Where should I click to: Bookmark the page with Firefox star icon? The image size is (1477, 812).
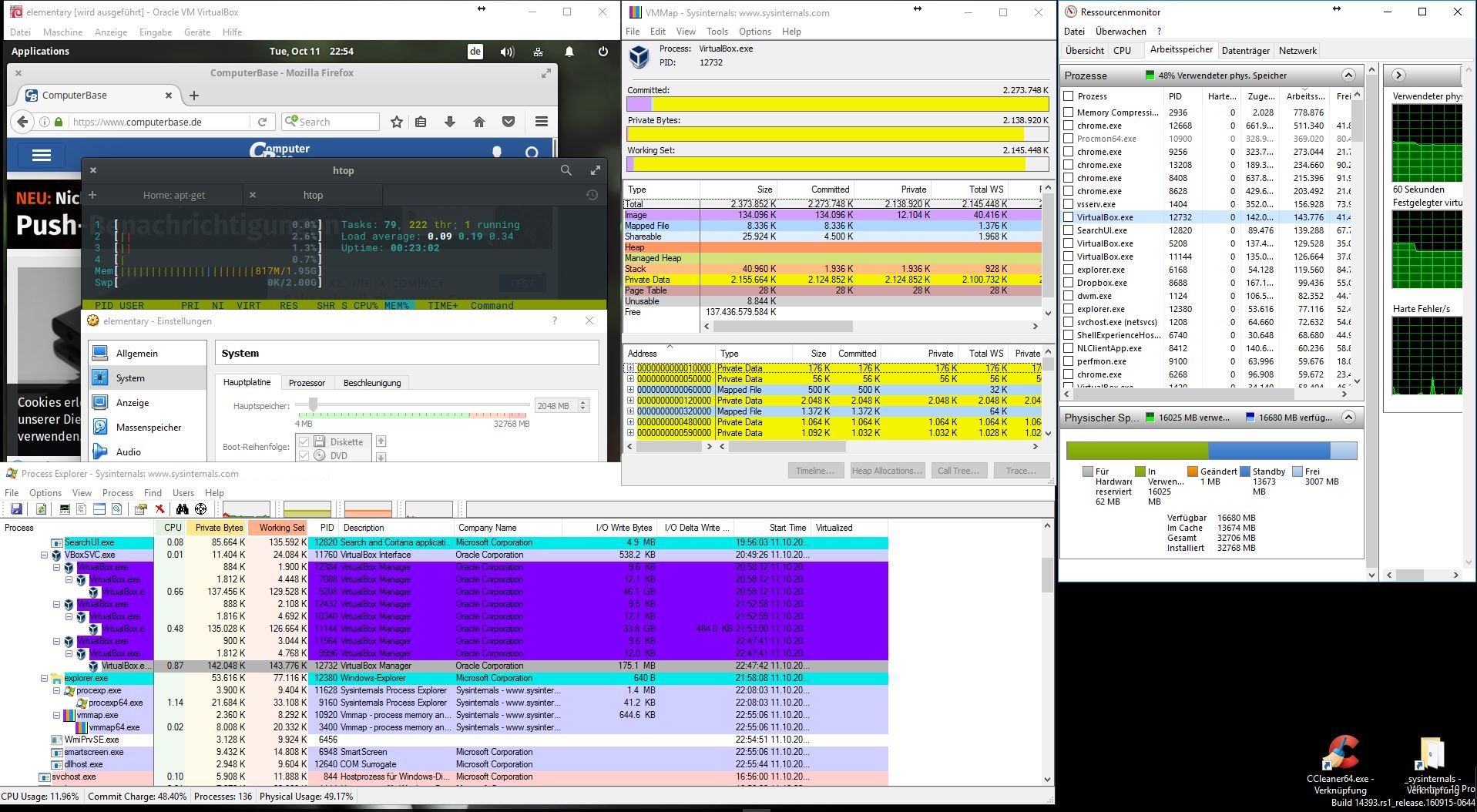(x=397, y=122)
